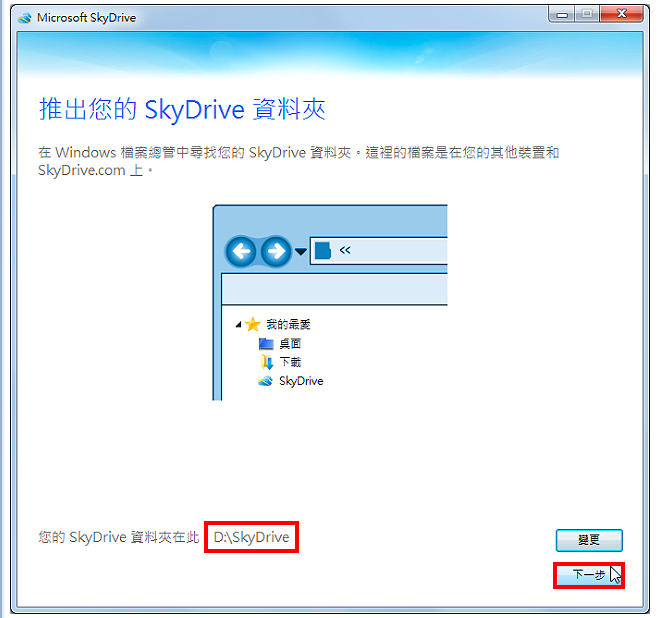The width and height of the screenshot is (663, 618).
Task: Click the 變更 (Change) folder button
Action: point(589,540)
